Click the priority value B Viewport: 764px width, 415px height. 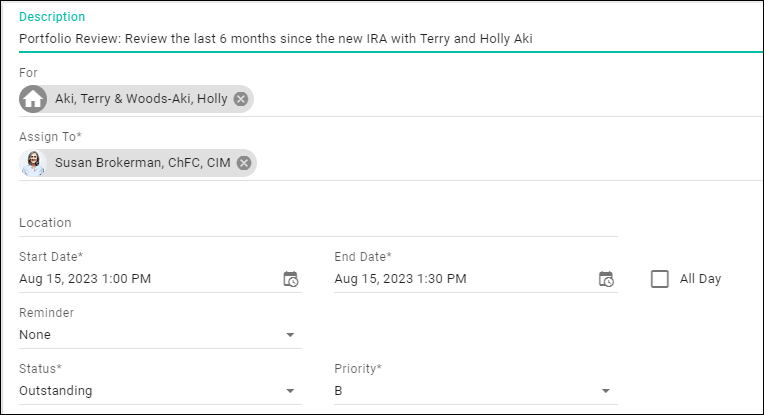tap(339, 391)
